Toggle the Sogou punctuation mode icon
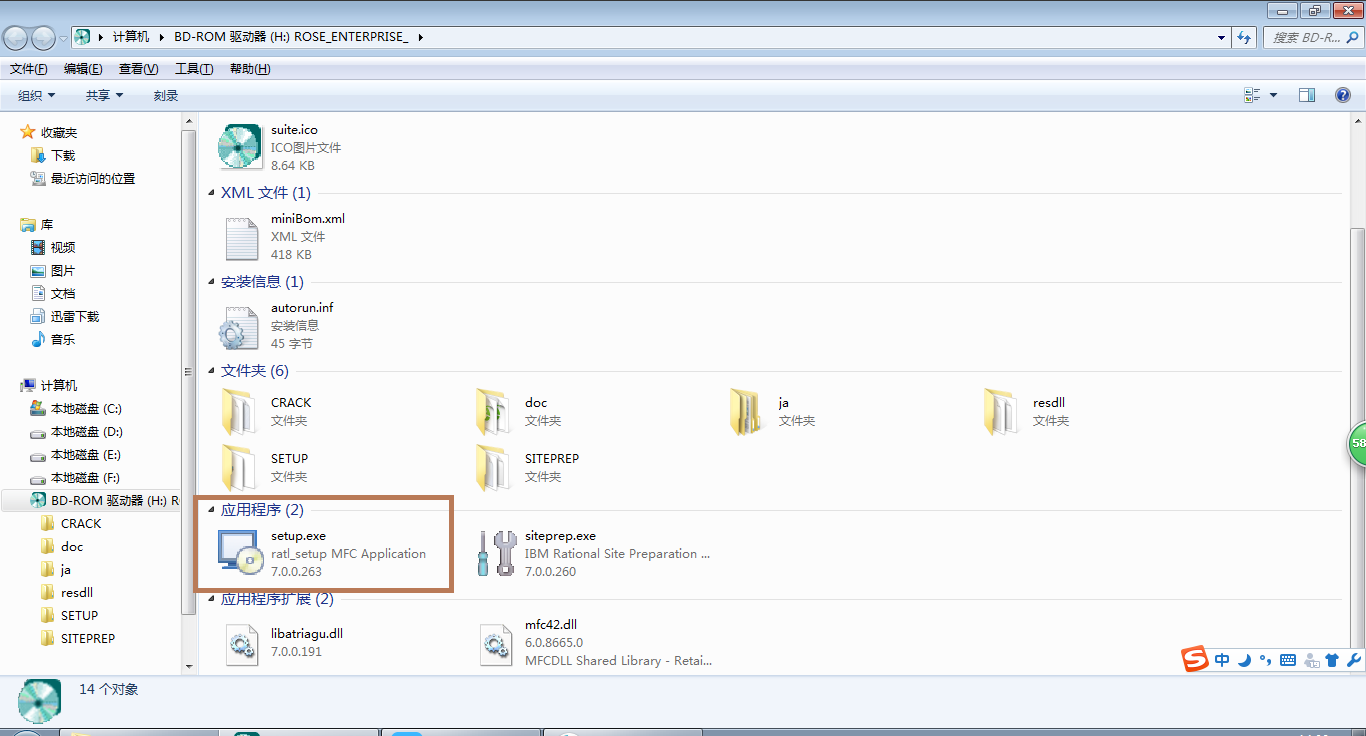This screenshot has height=736, width=1366. pyautogui.click(x=1266, y=660)
